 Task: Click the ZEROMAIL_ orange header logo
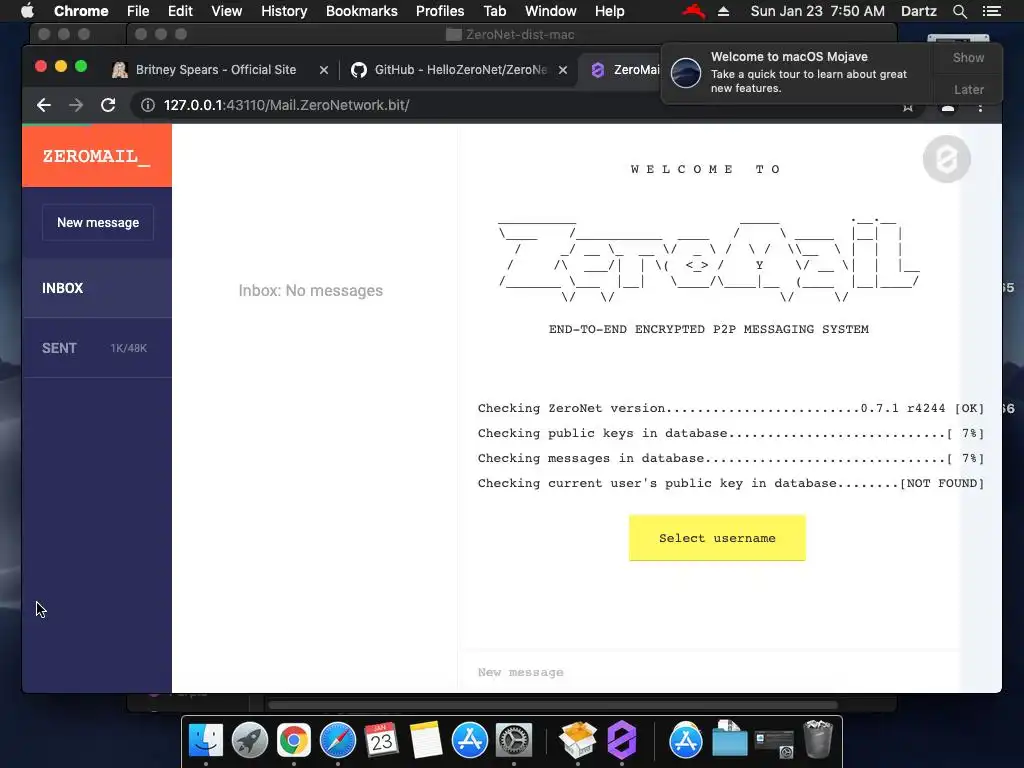(x=97, y=156)
